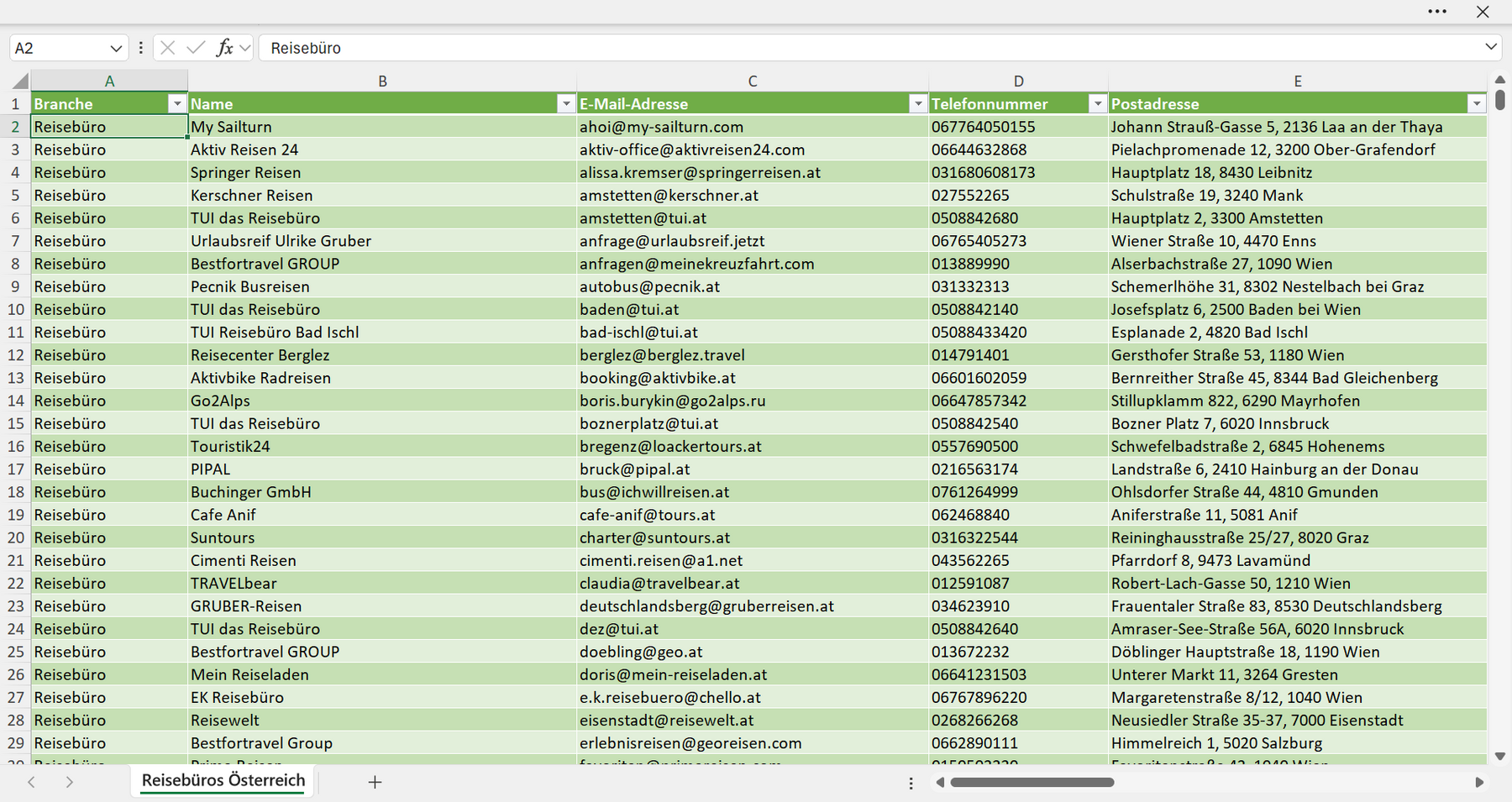Screen dimensions: 1512x802
Task: Expand the formula bar with chevron
Action: (1491, 47)
